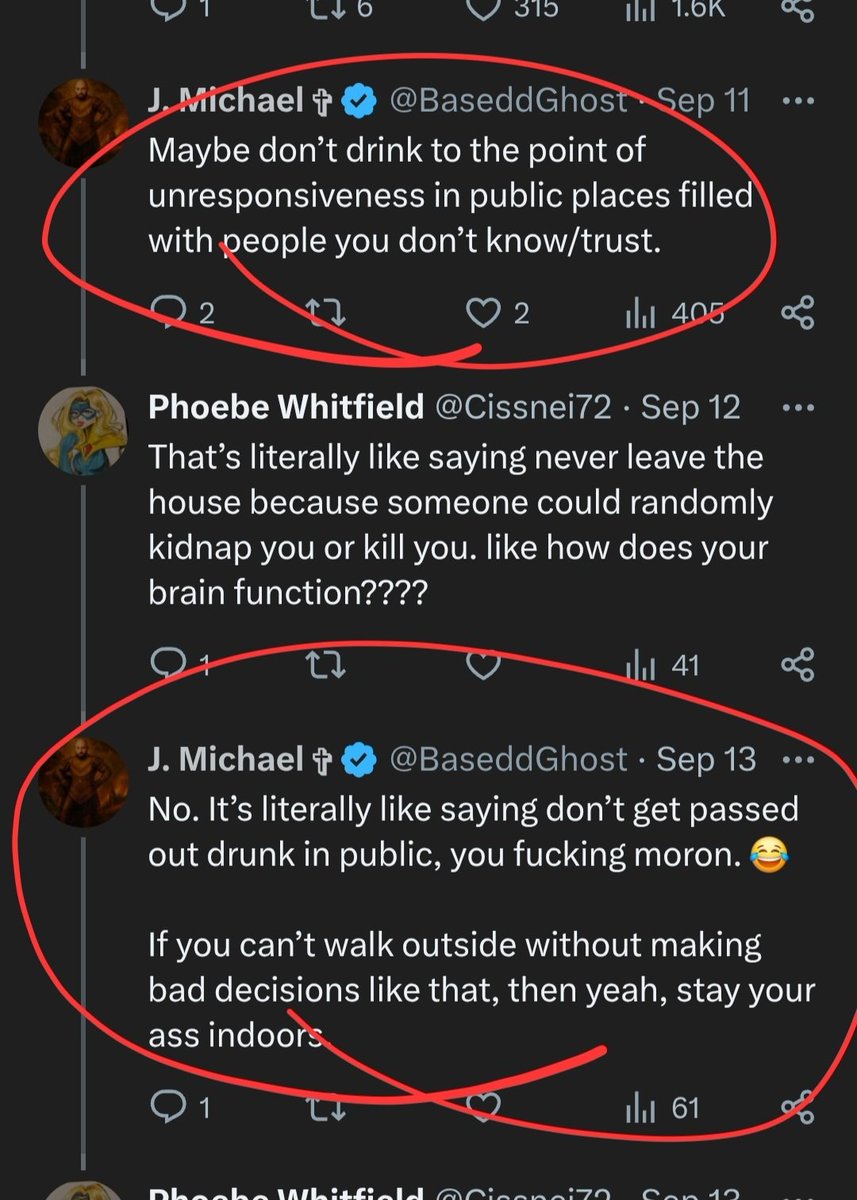857x1200 pixels.
Task: Open more options for Sep 11 tweet
Action: [x=797, y=102]
